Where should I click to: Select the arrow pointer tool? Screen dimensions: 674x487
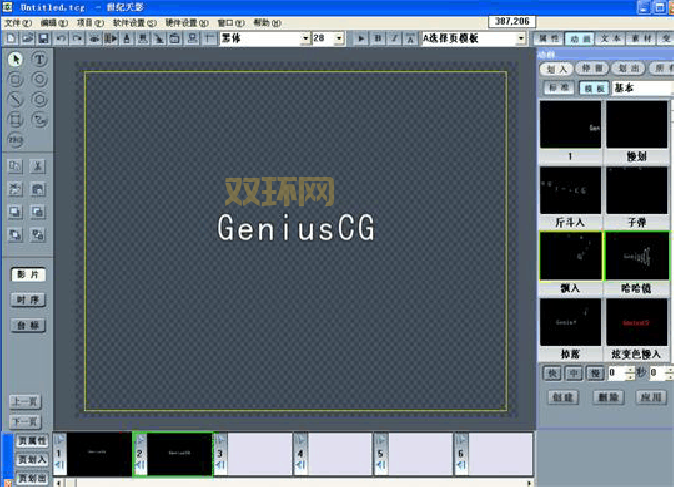[x=15, y=59]
